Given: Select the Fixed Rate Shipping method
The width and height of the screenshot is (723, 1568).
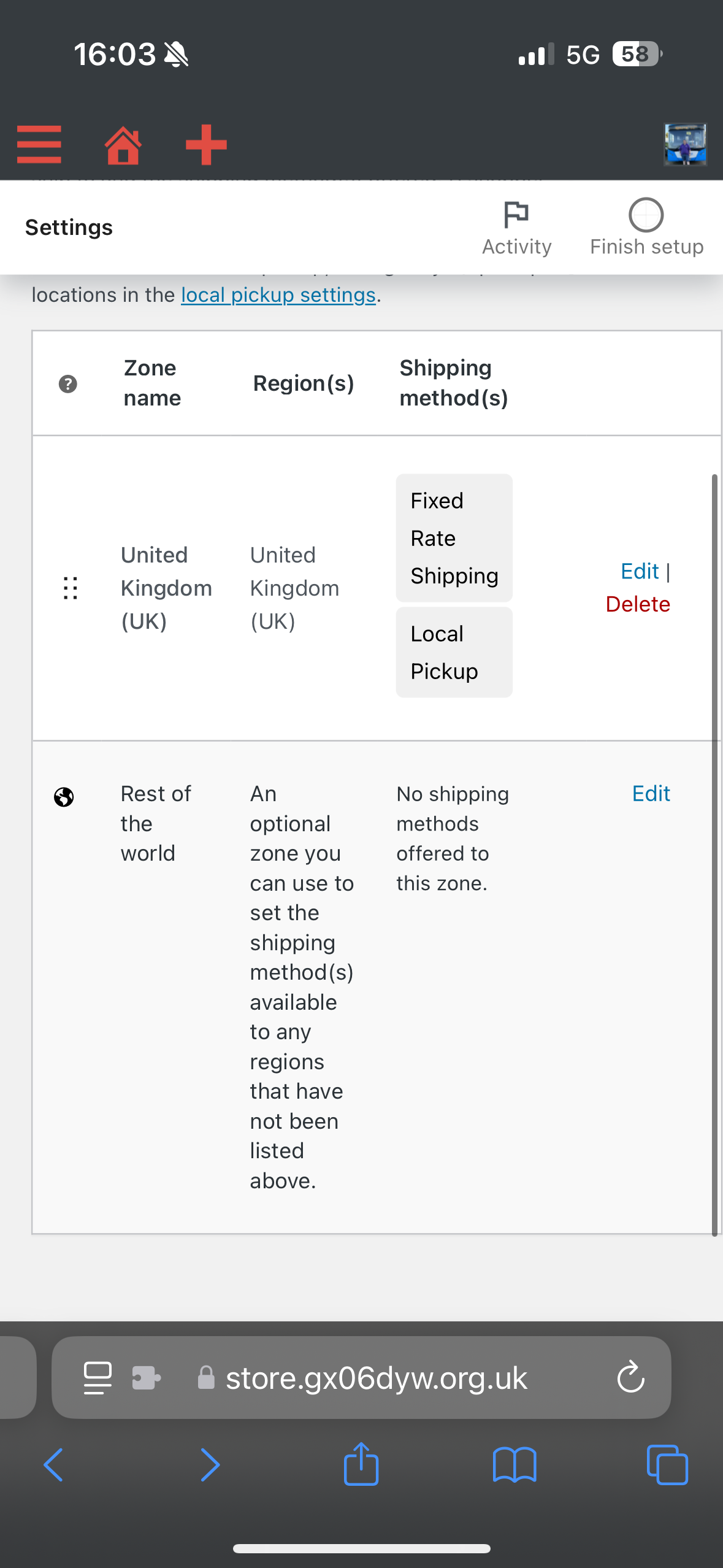Looking at the screenshot, I should click(x=454, y=538).
